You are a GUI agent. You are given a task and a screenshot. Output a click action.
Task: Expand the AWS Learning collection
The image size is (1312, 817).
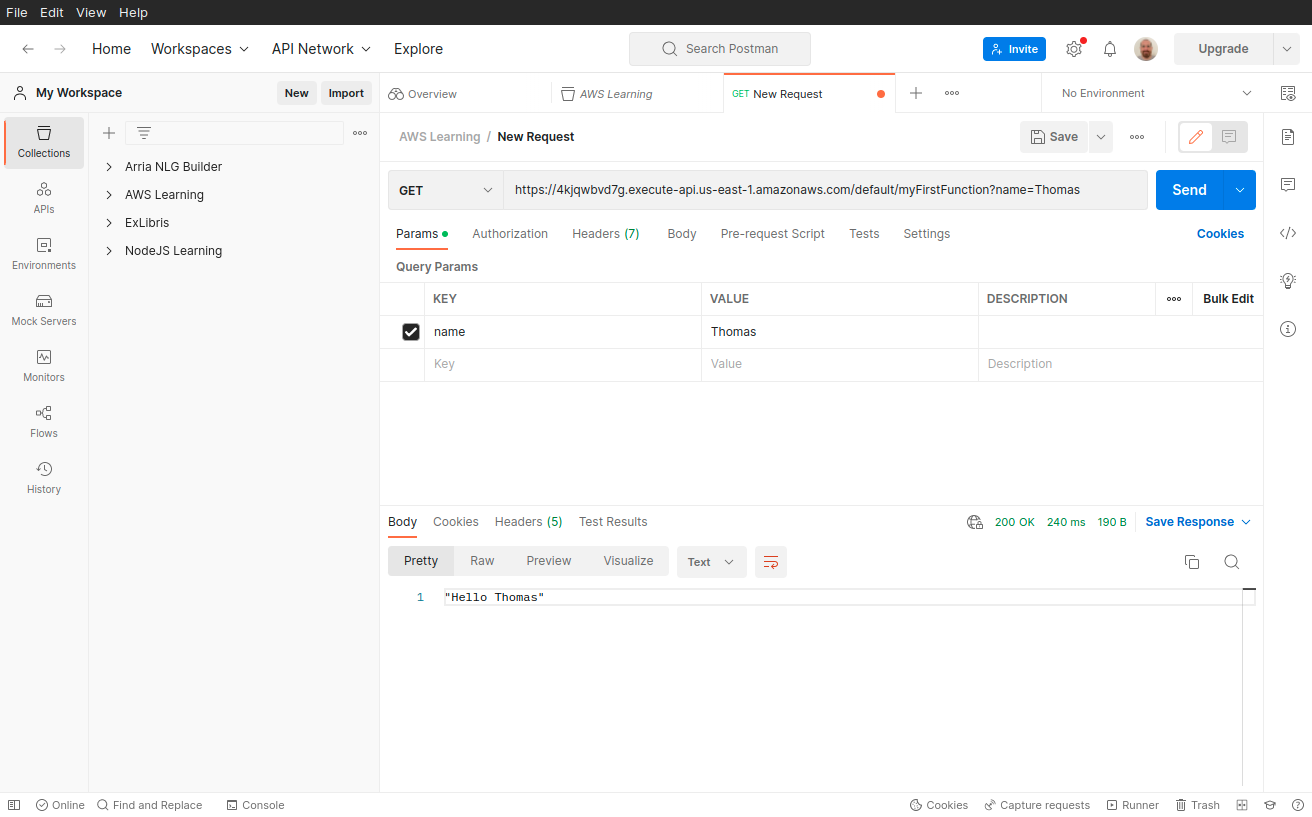(x=109, y=195)
